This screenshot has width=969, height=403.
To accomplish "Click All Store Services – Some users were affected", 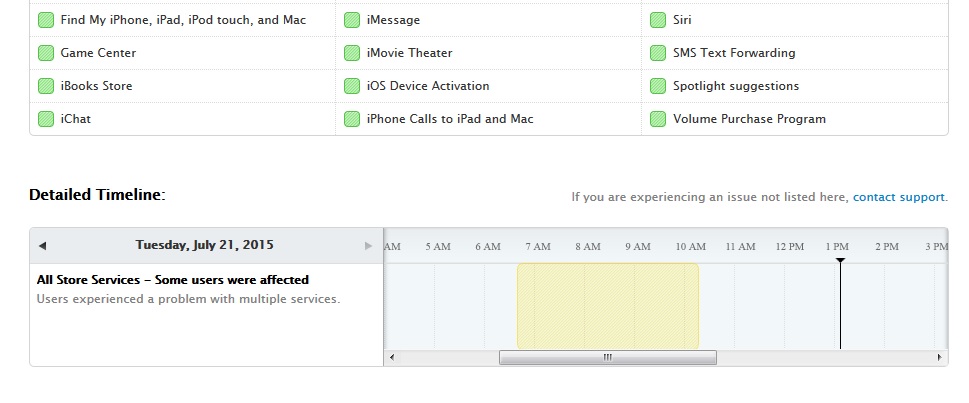I will point(172,280).
